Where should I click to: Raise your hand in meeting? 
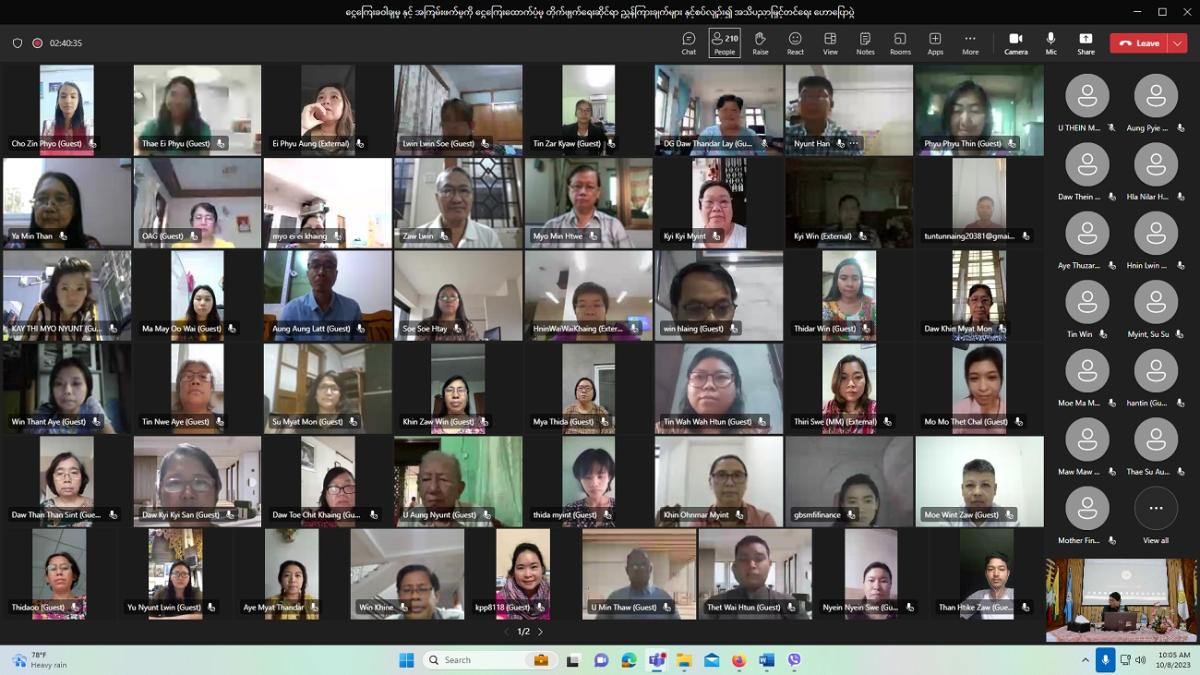(x=760, y=43)
